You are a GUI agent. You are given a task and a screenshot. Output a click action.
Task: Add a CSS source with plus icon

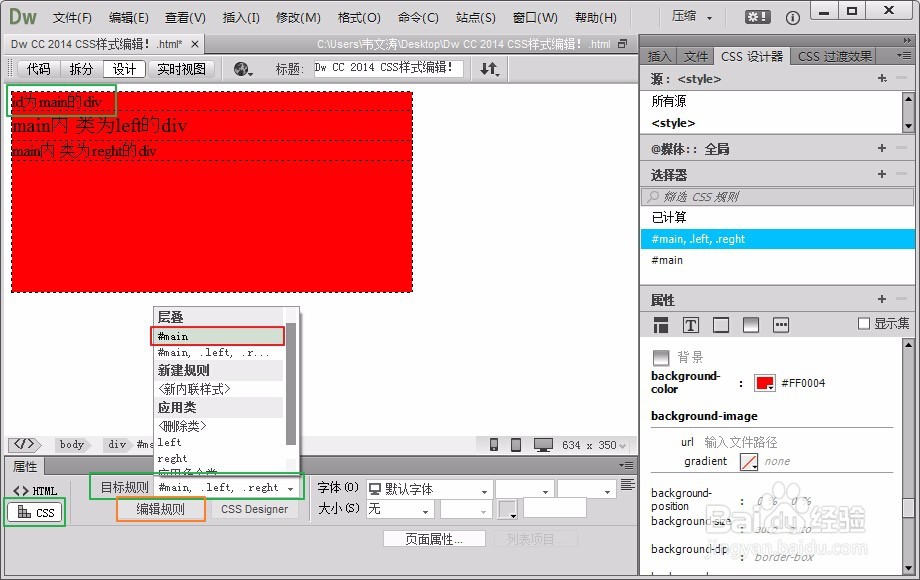tap(882, 78)
